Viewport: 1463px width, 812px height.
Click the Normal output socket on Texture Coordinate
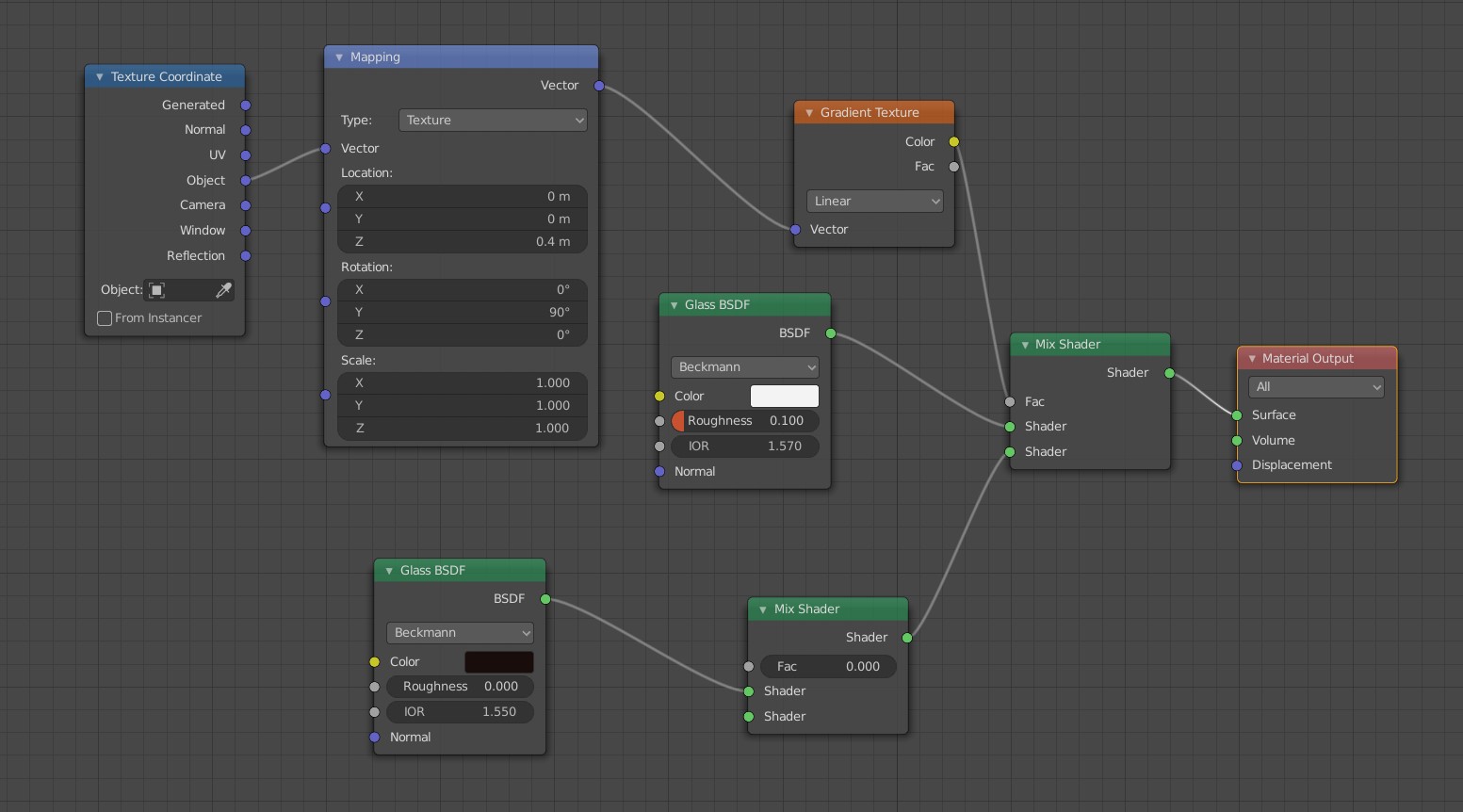246,130
